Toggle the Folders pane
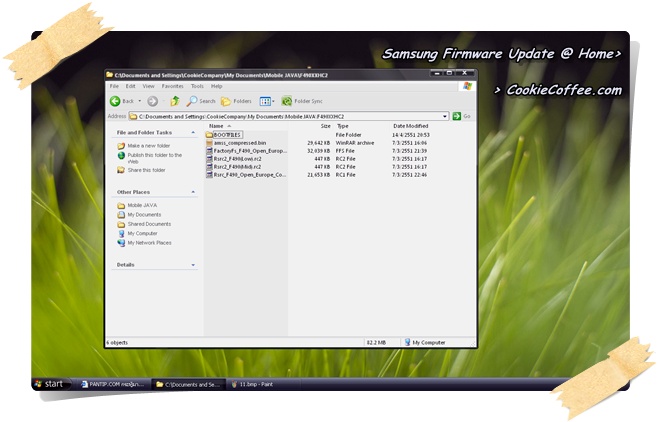 (x=236, y=101)
